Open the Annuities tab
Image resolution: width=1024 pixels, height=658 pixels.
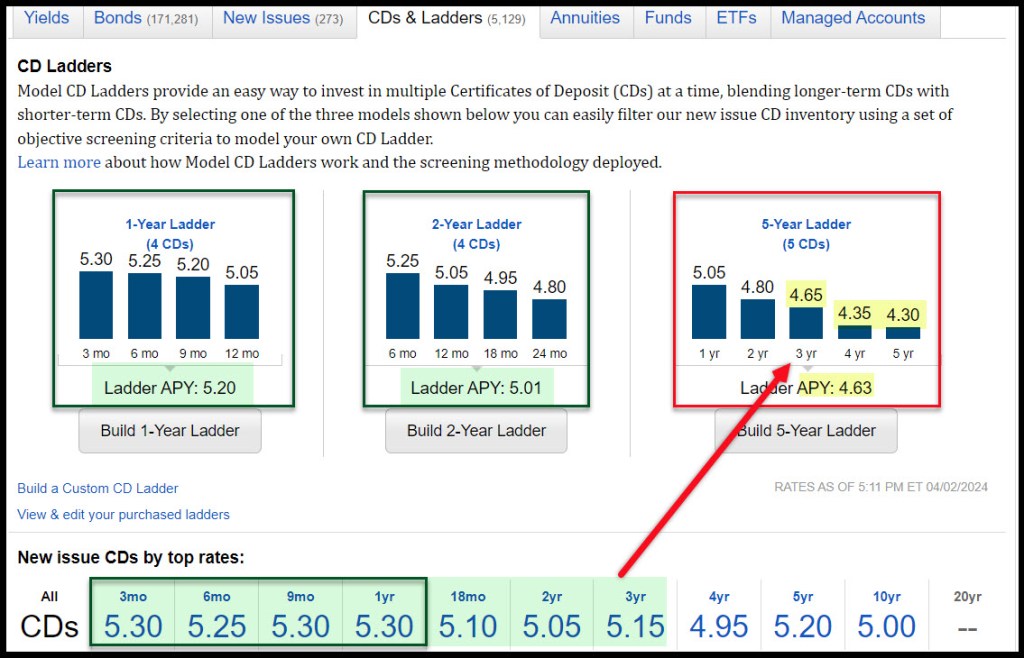[585, 18]
